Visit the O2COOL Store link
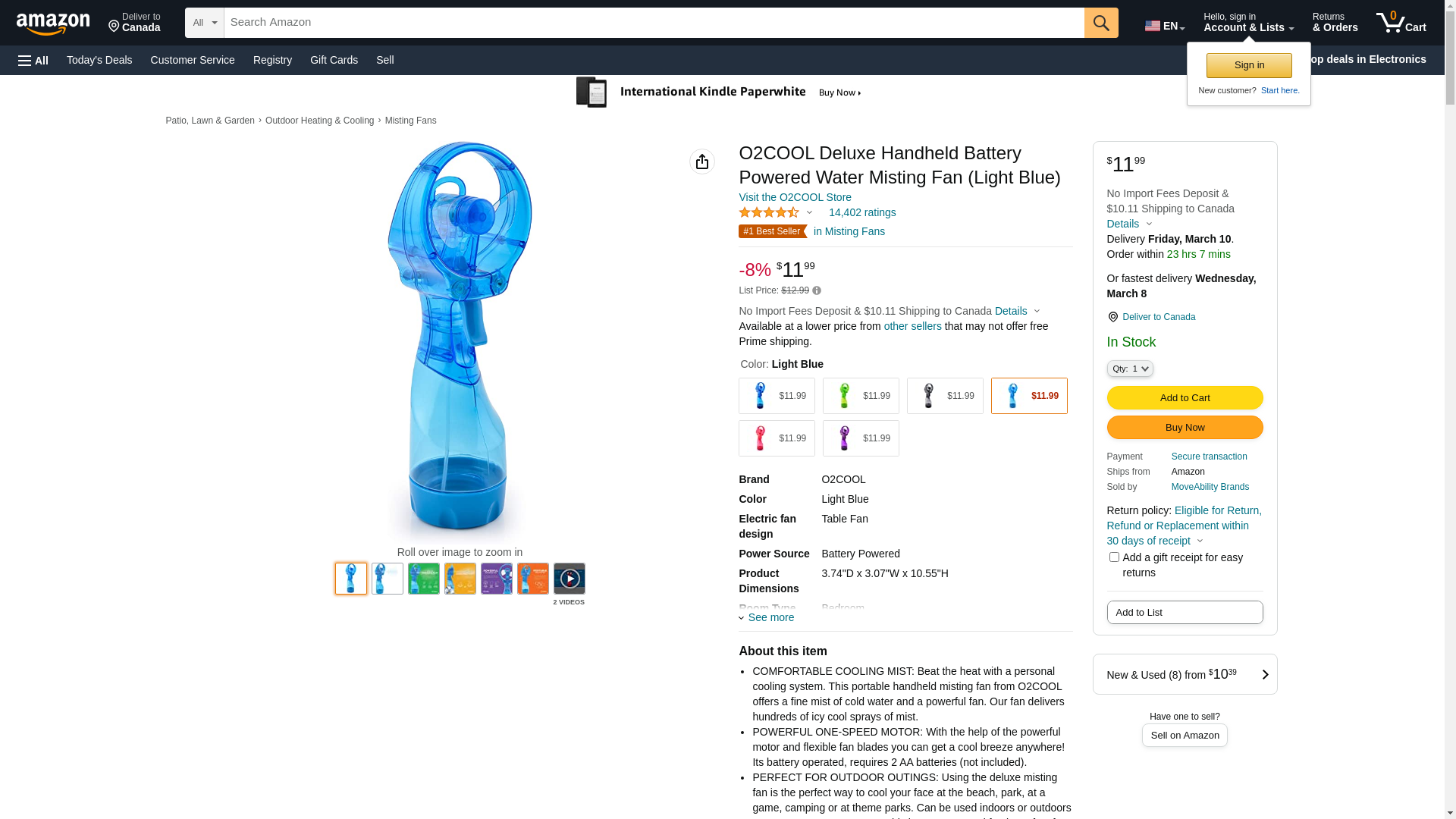 click(x=795, y=197)
